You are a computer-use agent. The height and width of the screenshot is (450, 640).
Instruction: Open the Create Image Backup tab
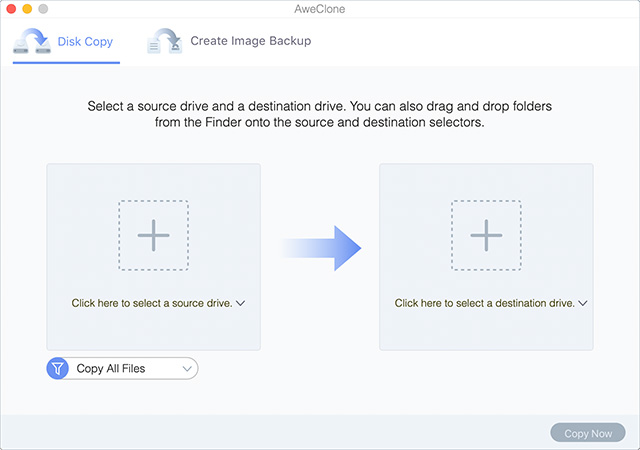coord(229,41)
